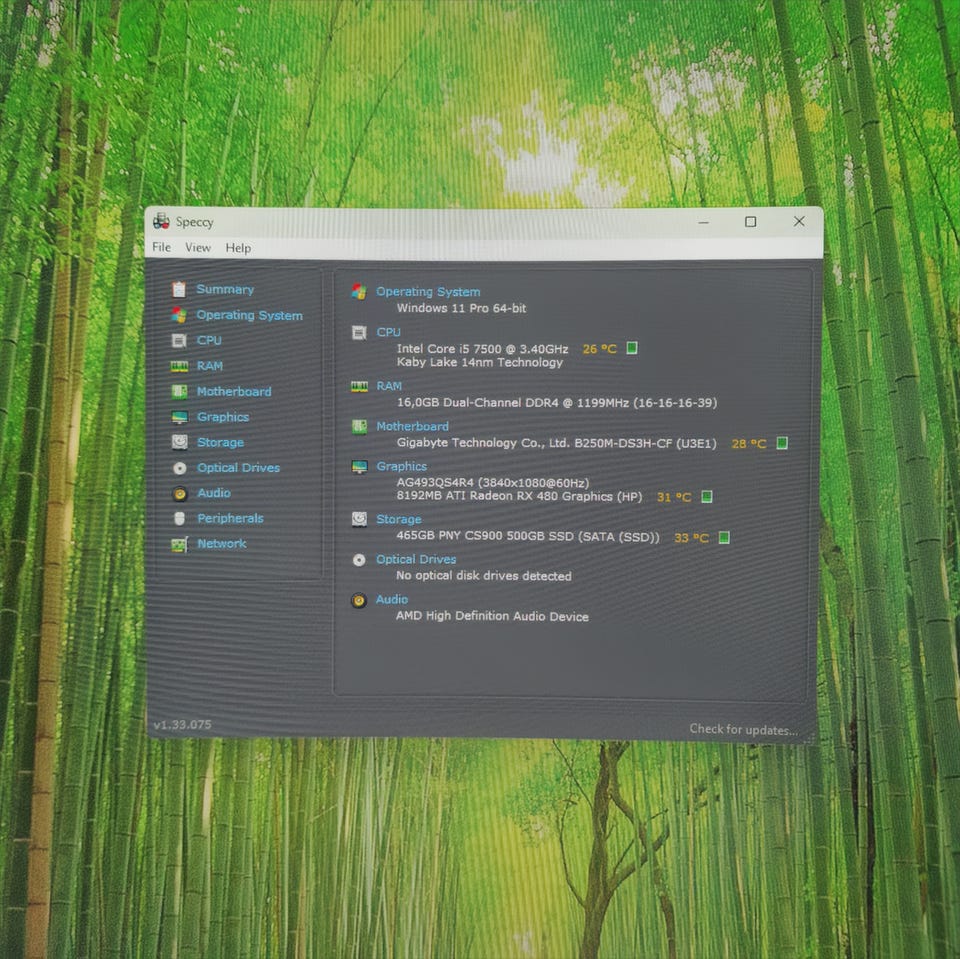Open Storage section in sidebar
Viewport: 960px width, 959px height.
(x=220, y=442)
